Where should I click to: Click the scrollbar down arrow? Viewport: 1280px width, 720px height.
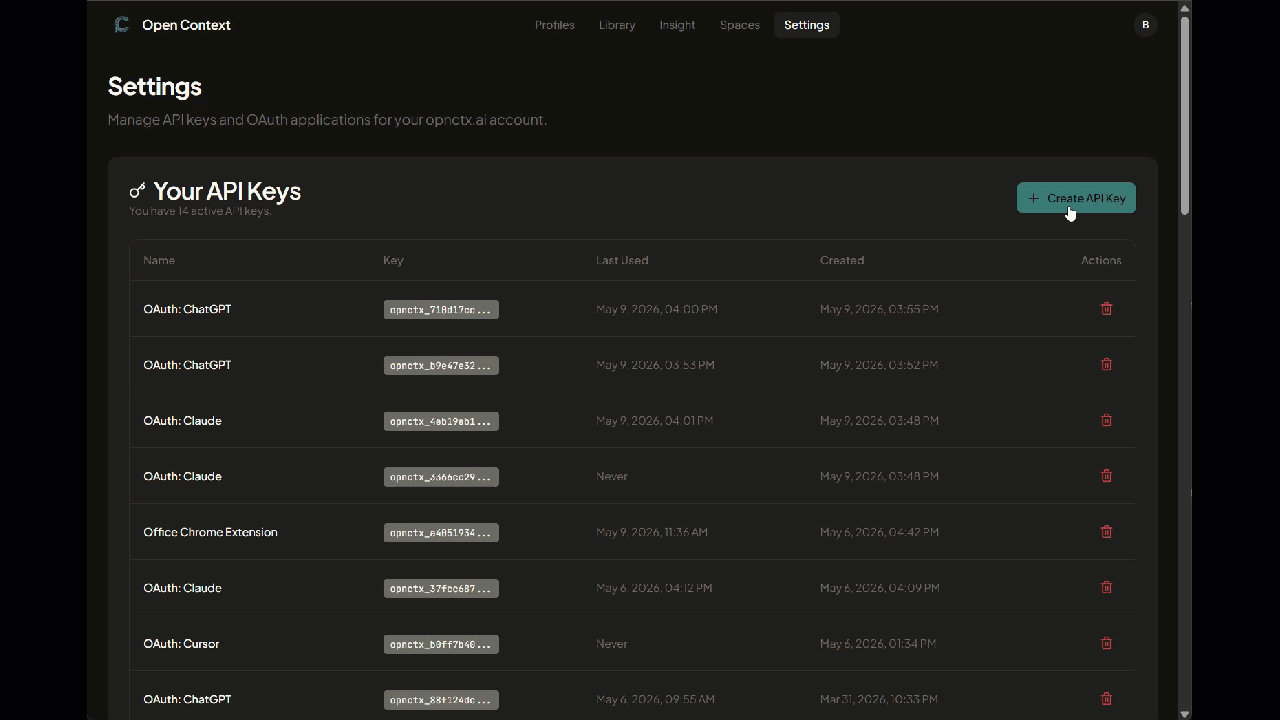point(1185,713)
